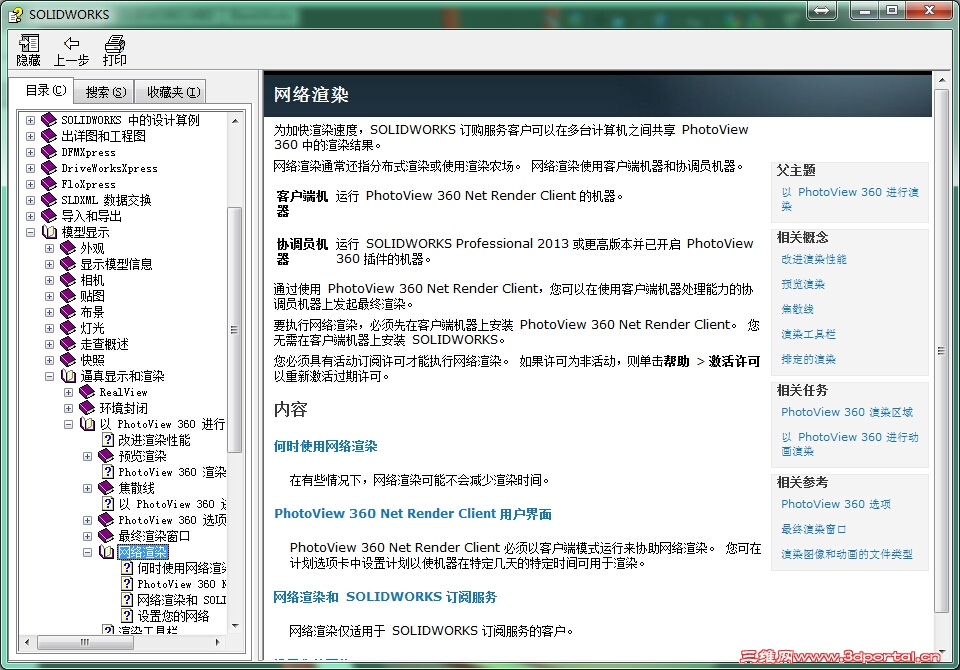This screenshot has height=670, width=960.
Task: Click the book icon next to 走查概述
Action: (68, 344)
